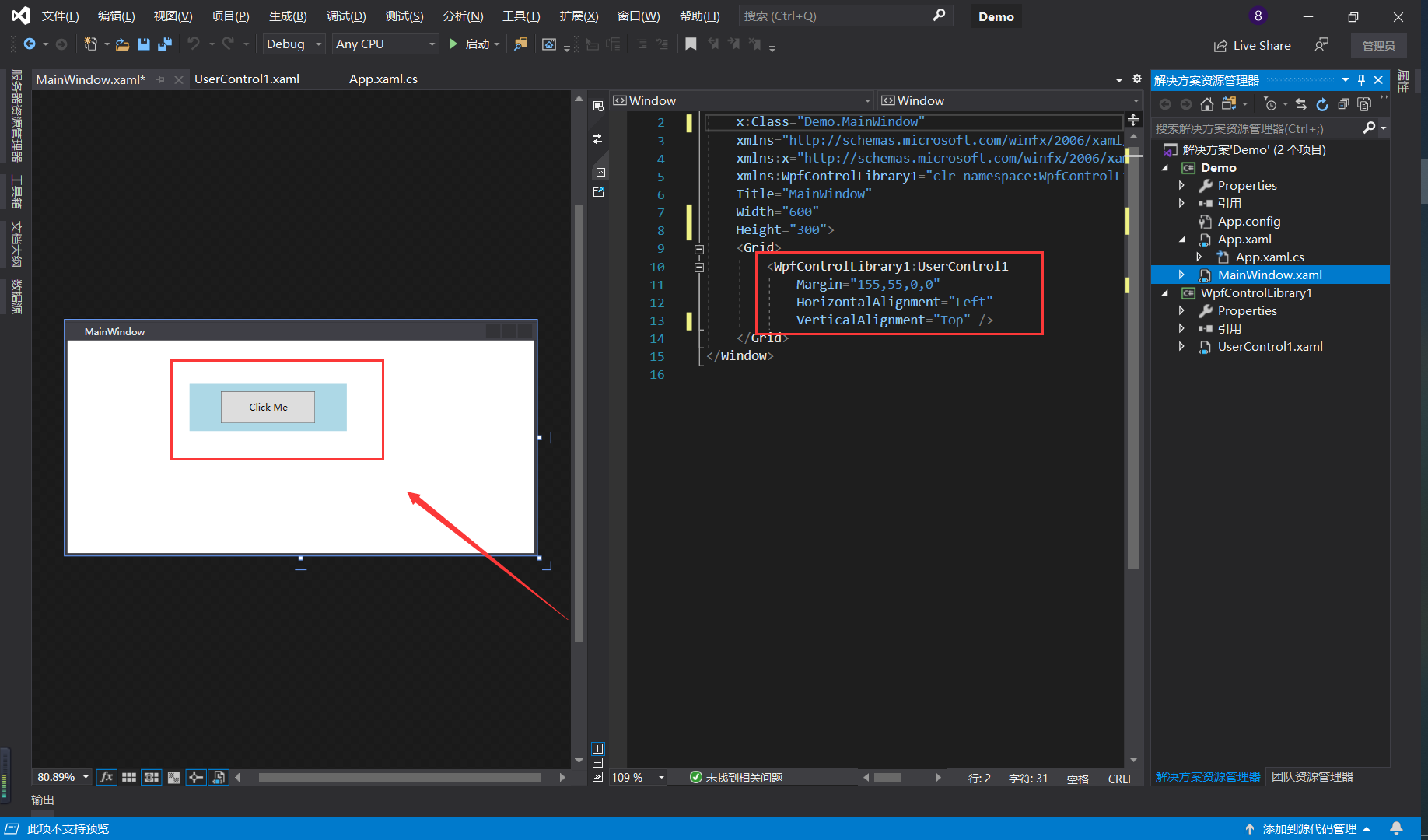Screen dimensions: 1428x840
Task: Switch to the UserControl1.xaml tab
Action: [x=247, y=79]
